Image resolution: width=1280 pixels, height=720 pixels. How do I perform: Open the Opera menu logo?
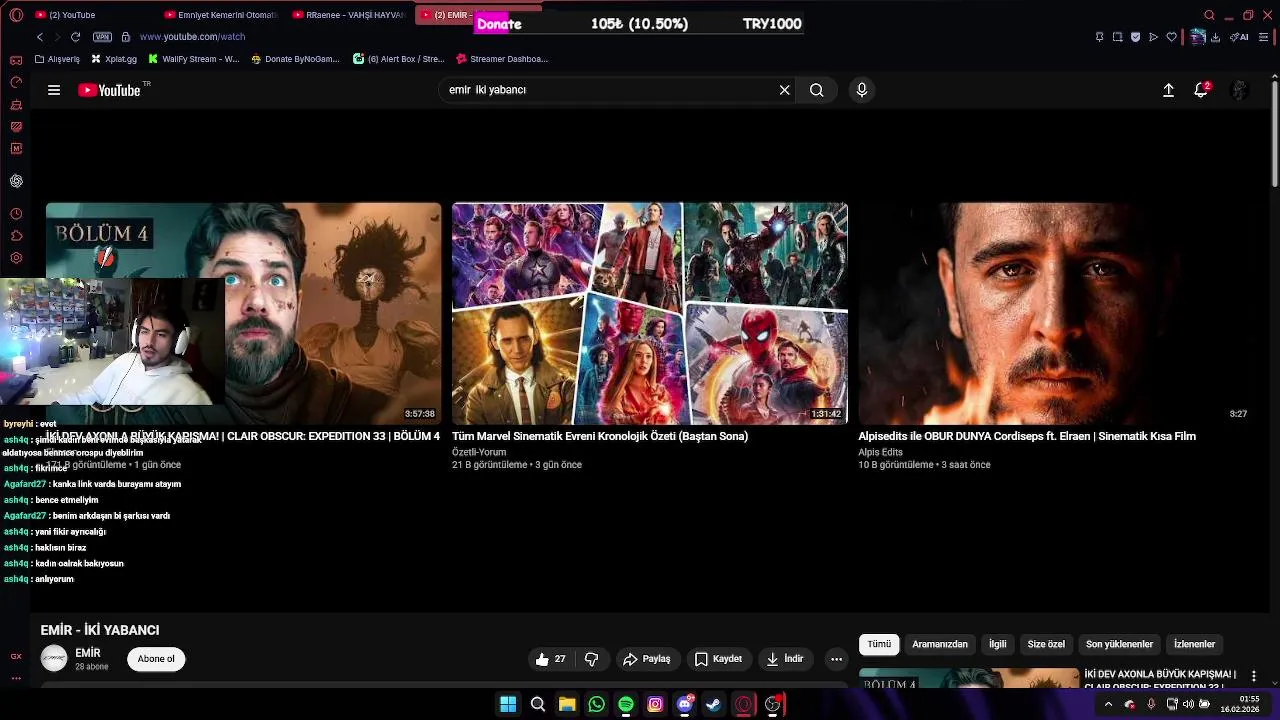pos(16,15)
